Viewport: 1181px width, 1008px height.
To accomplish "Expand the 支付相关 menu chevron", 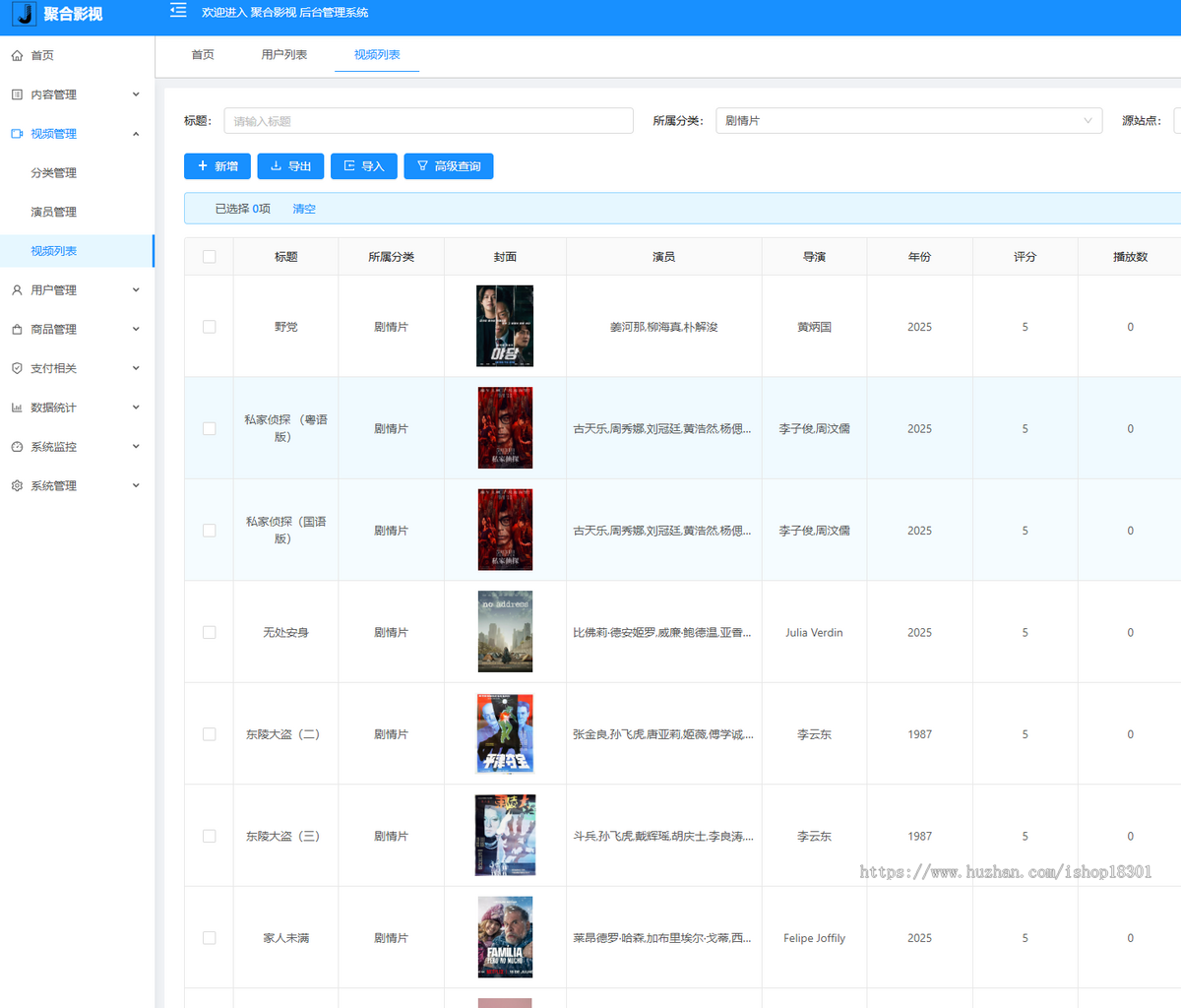I will [136, 368].
